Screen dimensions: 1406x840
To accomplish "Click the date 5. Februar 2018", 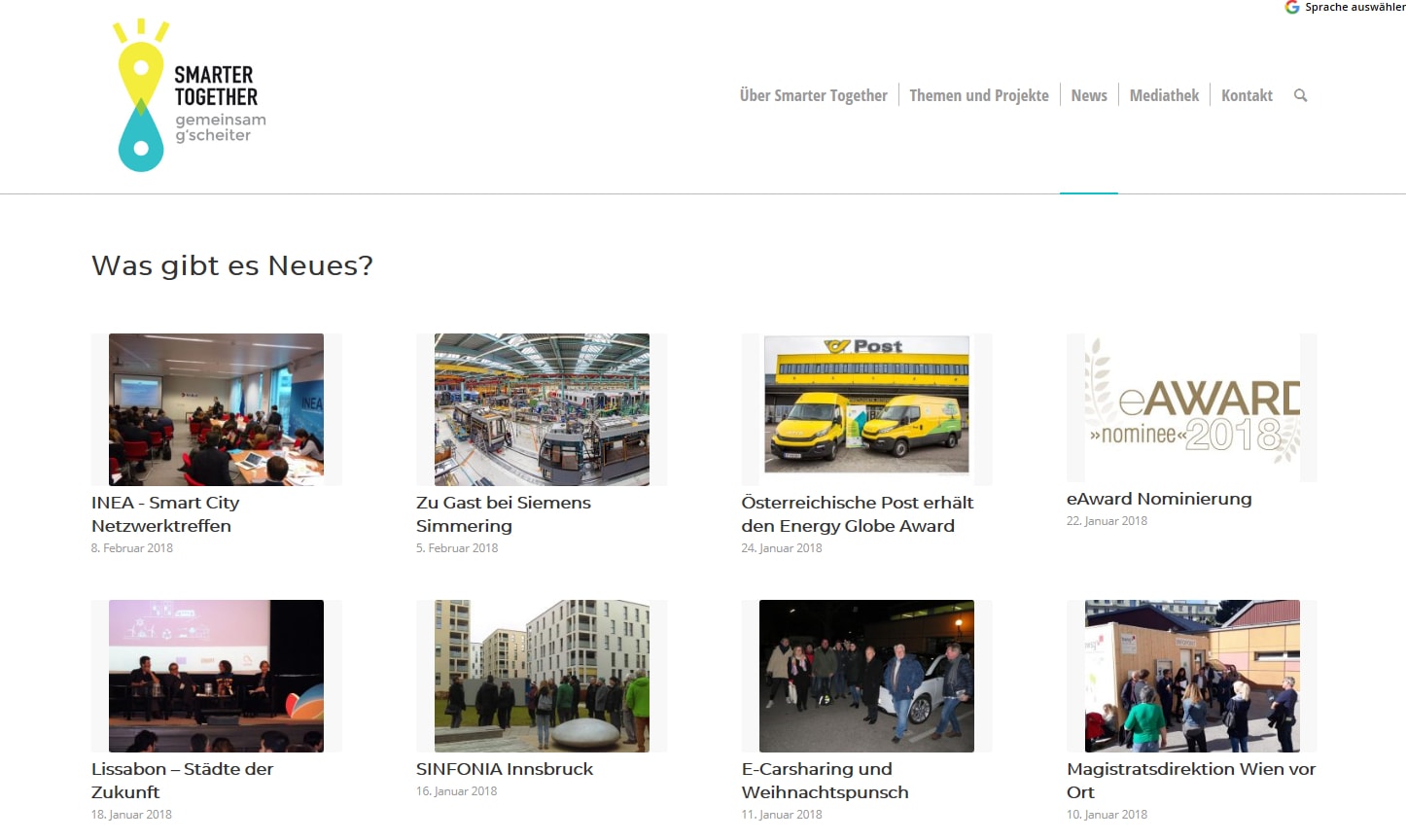I will pos(457,548).
